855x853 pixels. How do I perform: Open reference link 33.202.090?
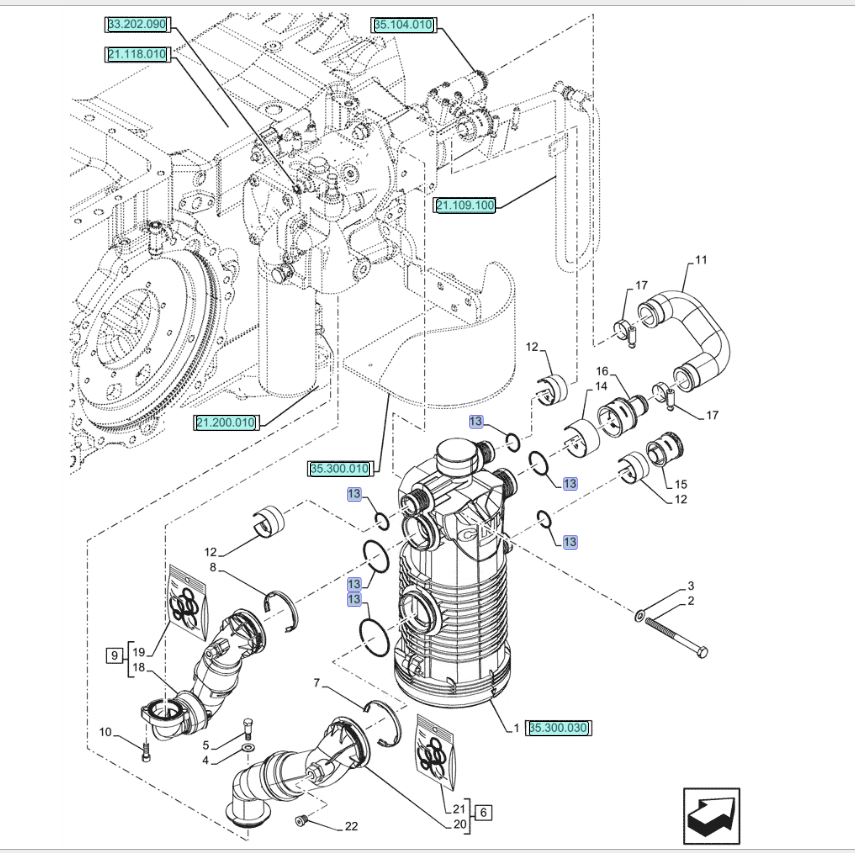[x=137, y=25]
